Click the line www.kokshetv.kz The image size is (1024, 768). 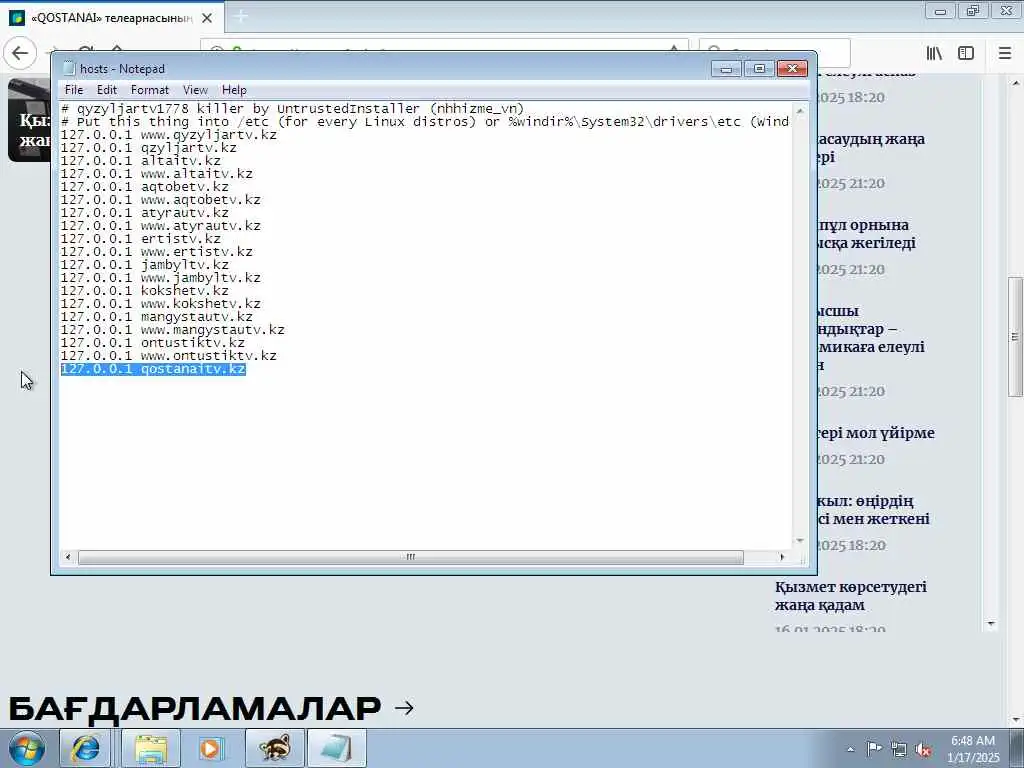click(161, 304)
